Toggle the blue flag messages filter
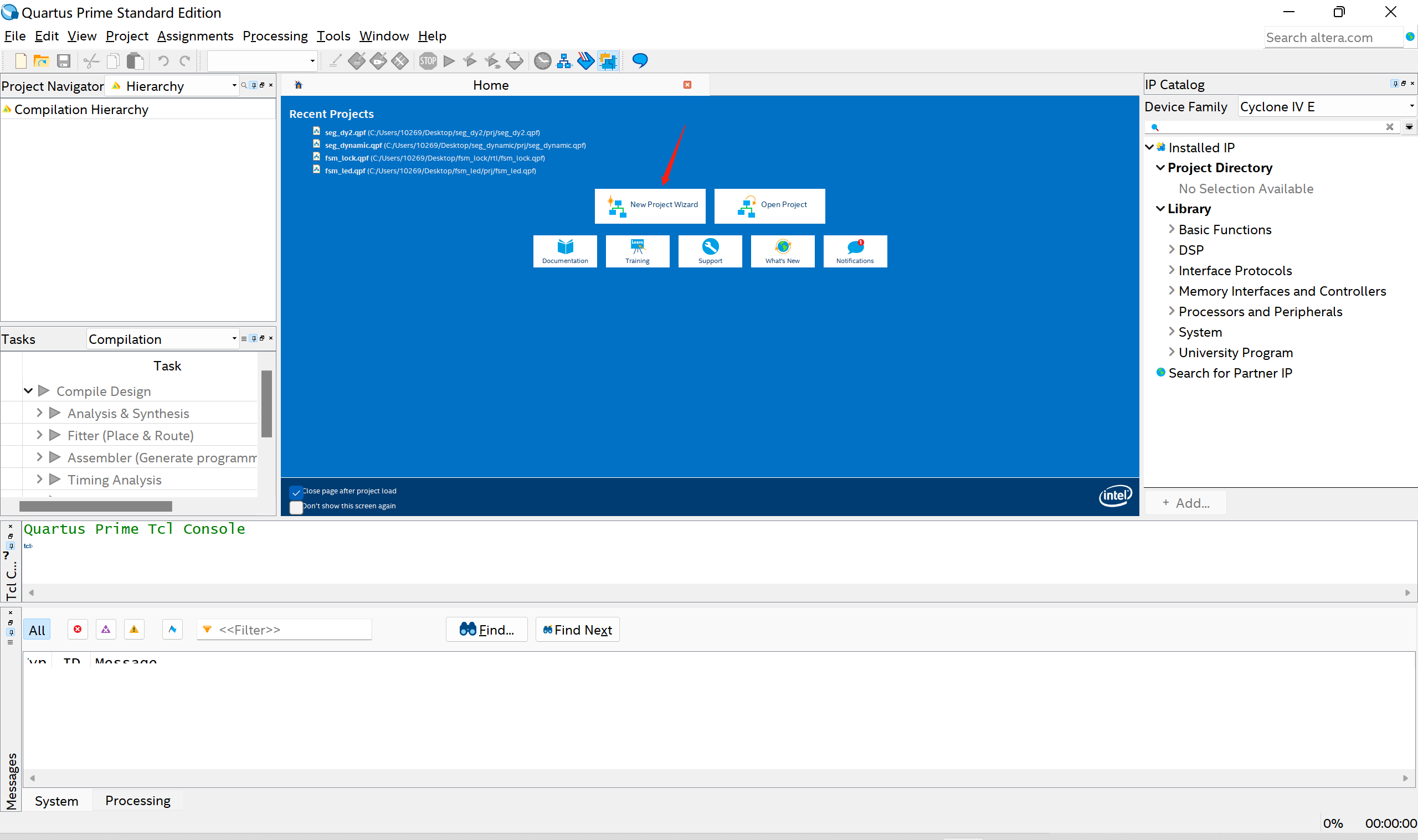This screenshot has width=1418, height=840. (172, 630)
